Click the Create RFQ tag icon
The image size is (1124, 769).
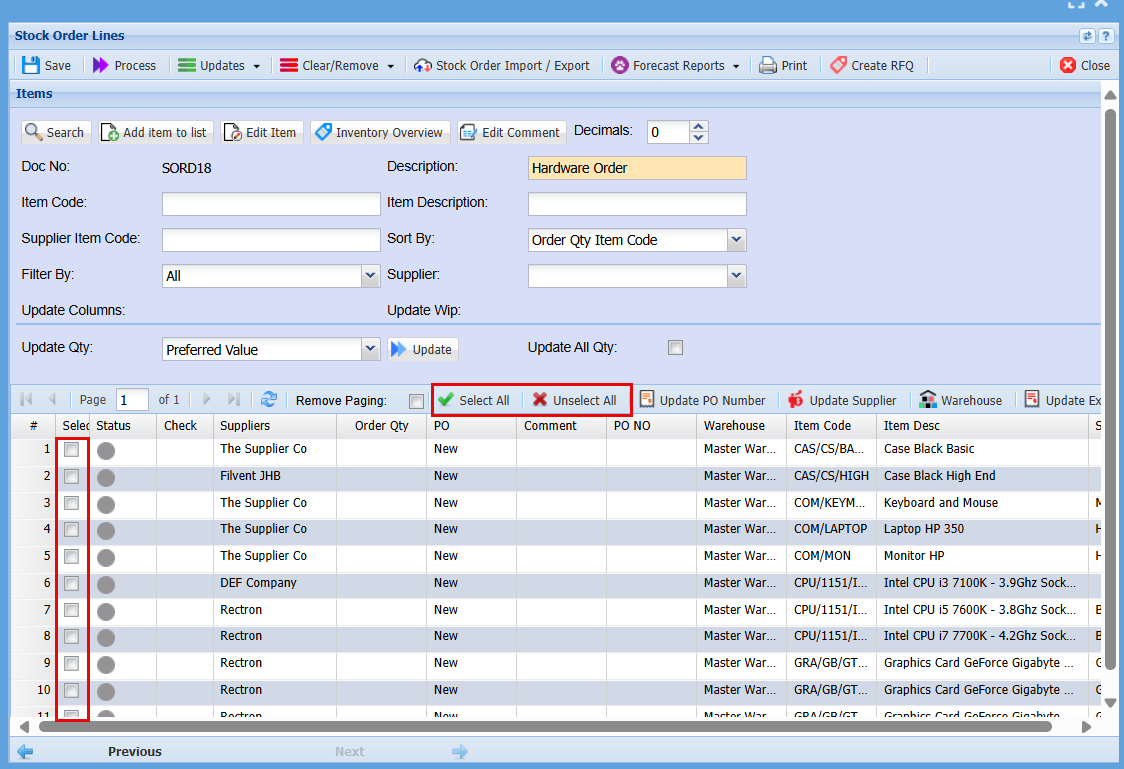[x=838, y=65]
